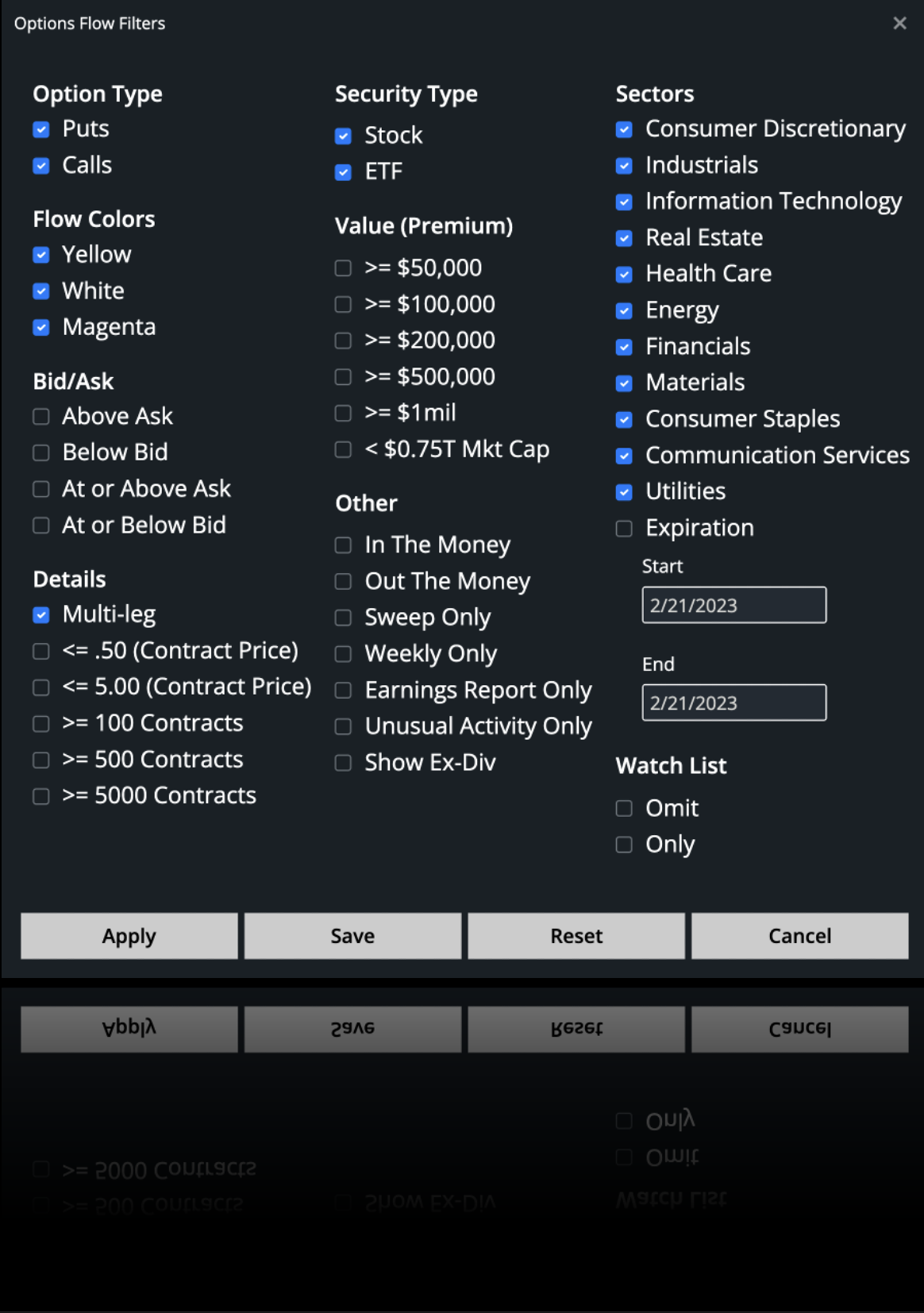Enable the Expiration date filter checkbox
The image size is (924, 1313).
624,529
